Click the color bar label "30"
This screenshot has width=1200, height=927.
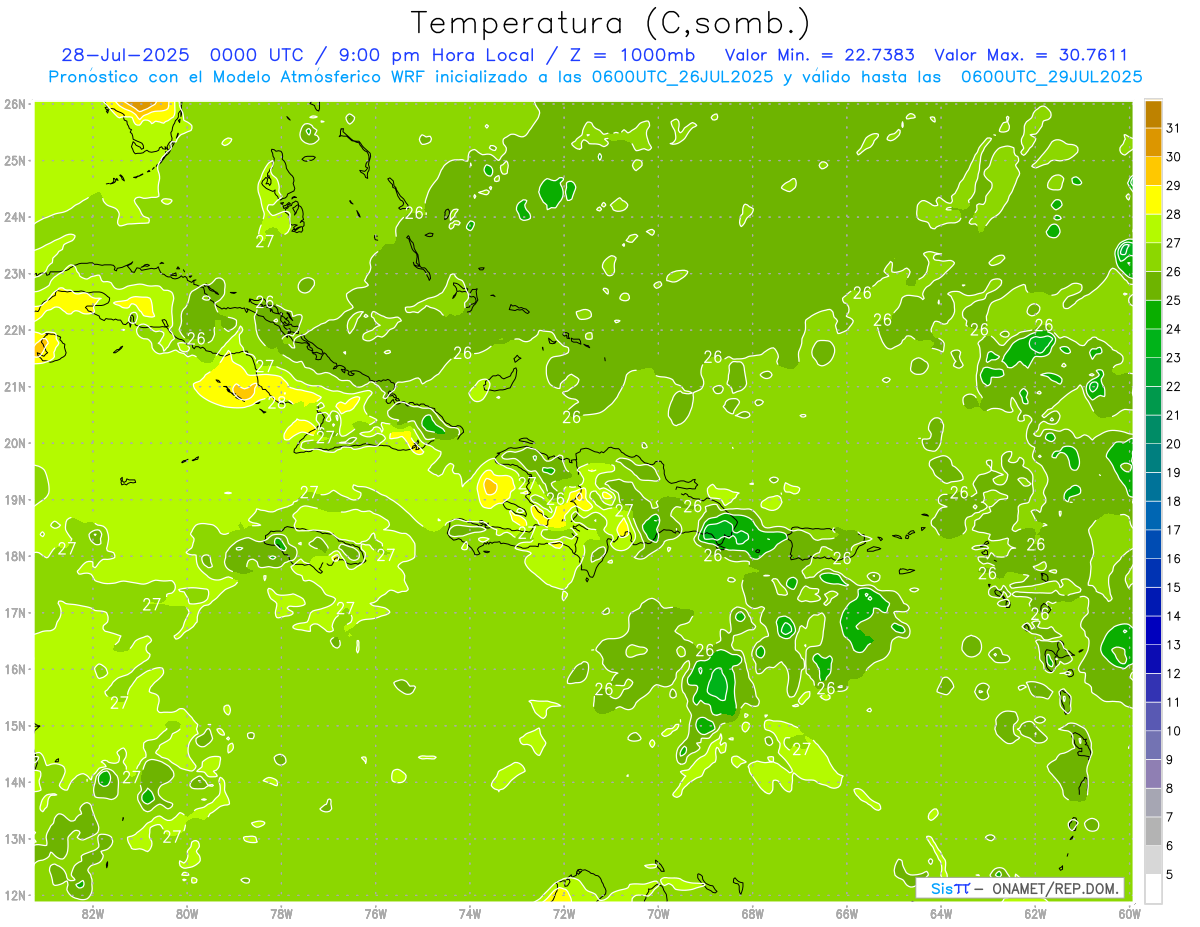click(x=1173, y=156)
